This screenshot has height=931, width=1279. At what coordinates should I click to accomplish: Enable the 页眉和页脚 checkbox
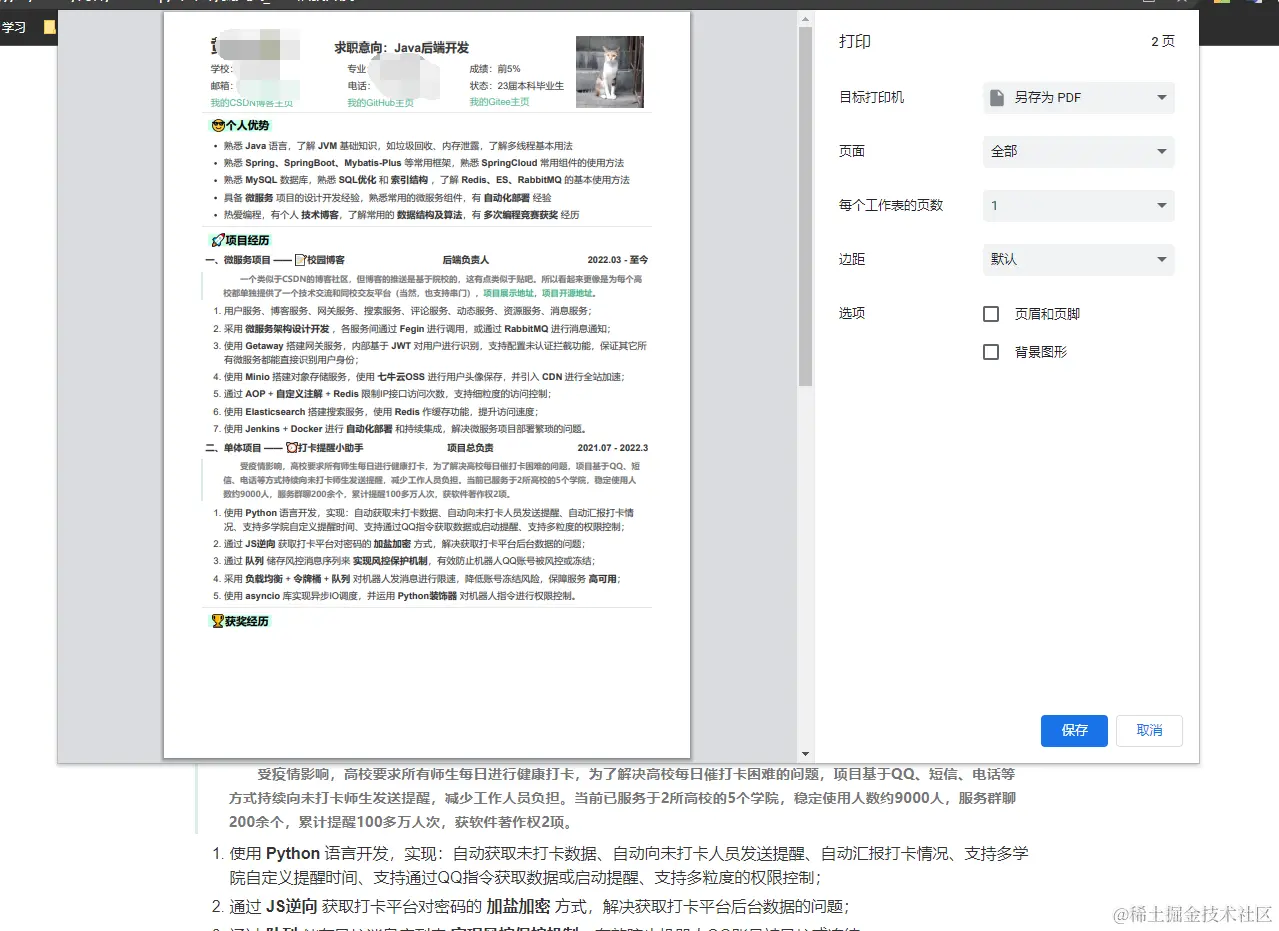[x=991, y=314]
